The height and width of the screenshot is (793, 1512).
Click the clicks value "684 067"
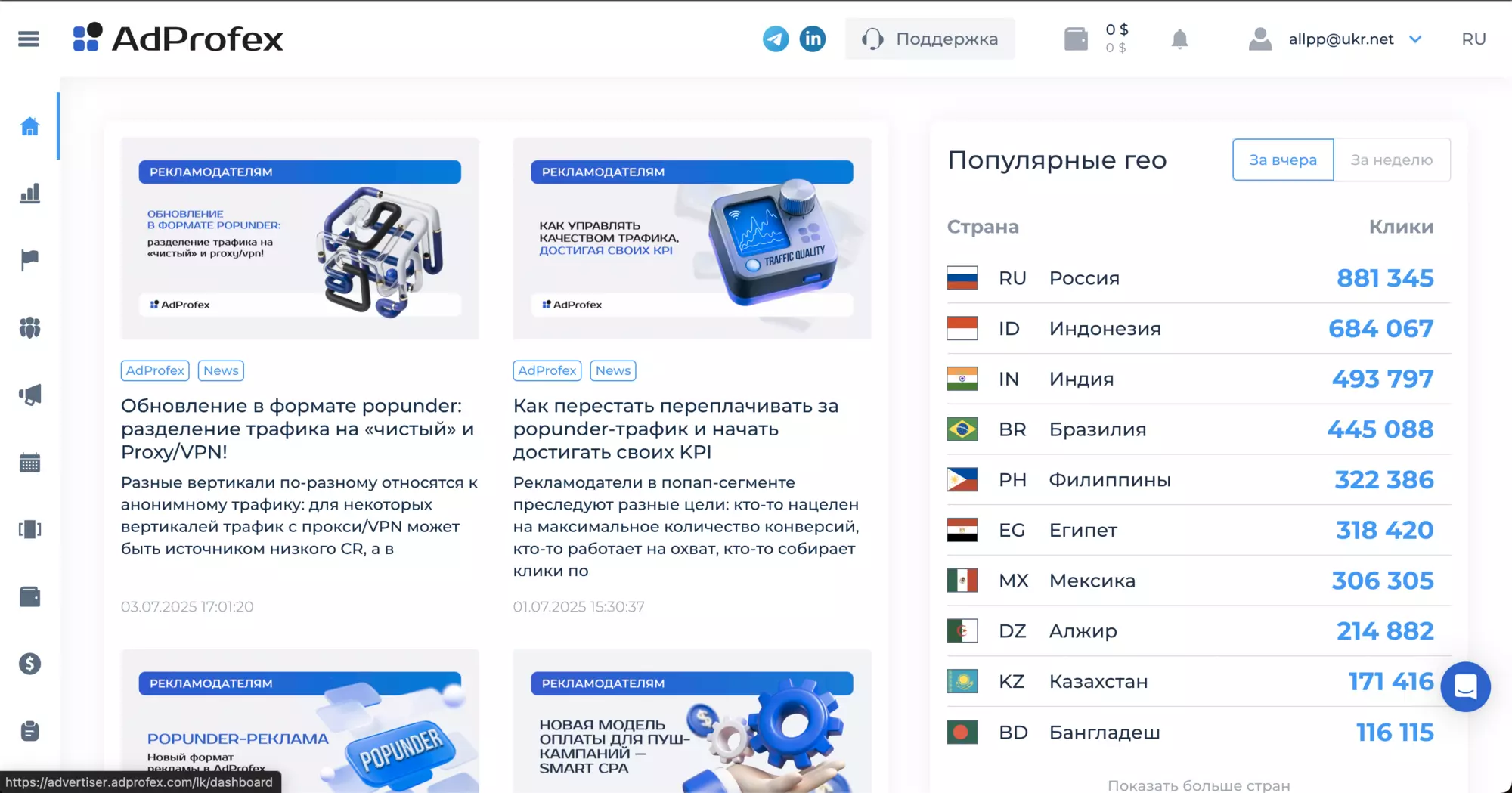click(1380, 329)
